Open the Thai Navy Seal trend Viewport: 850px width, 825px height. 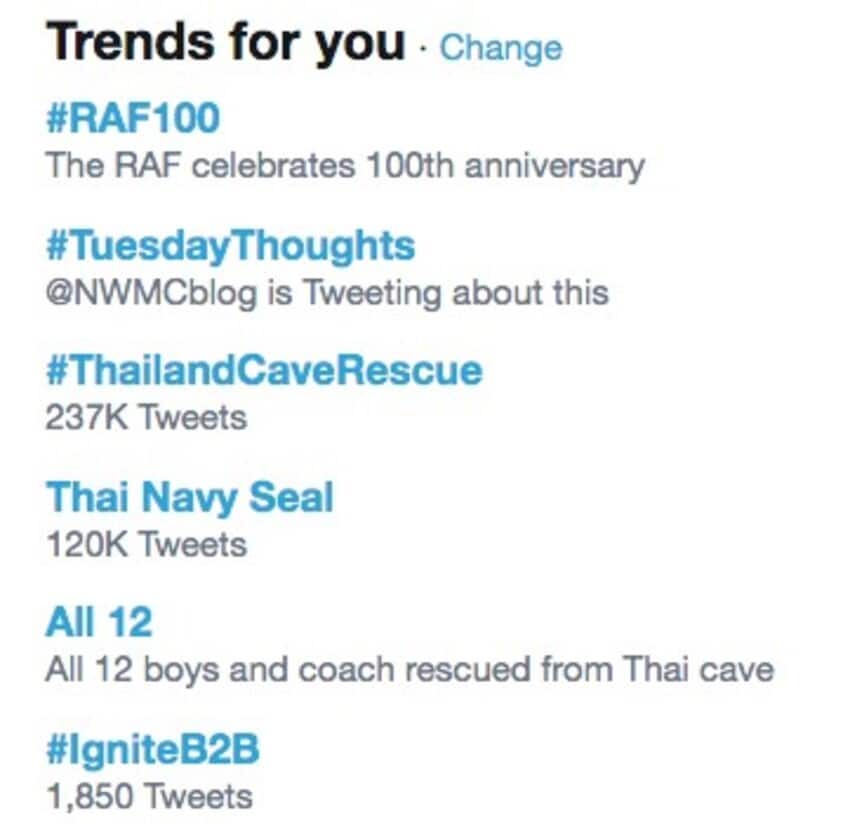point(190,497)
